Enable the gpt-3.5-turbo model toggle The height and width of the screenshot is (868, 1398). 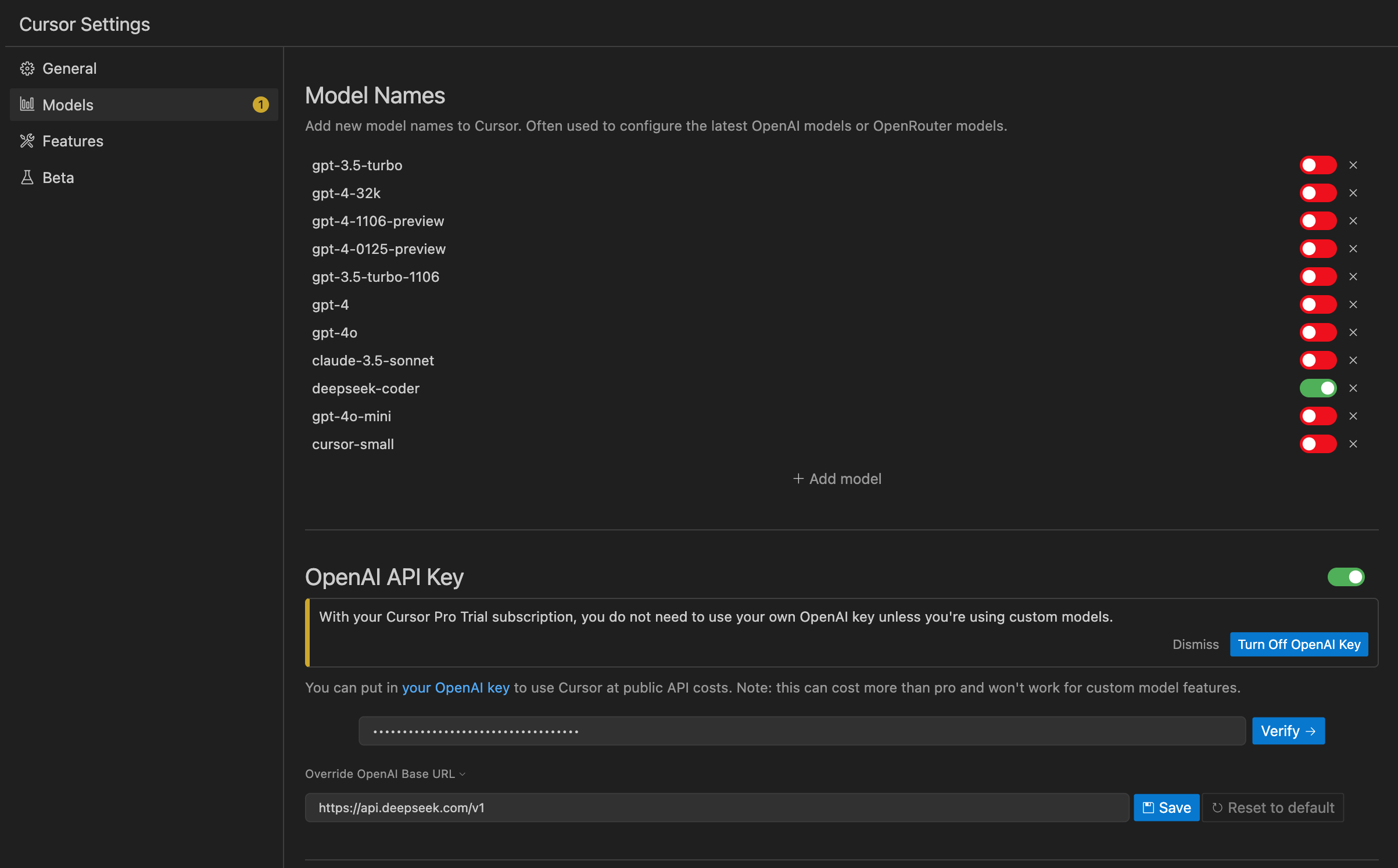click(x=1318, y=165)
